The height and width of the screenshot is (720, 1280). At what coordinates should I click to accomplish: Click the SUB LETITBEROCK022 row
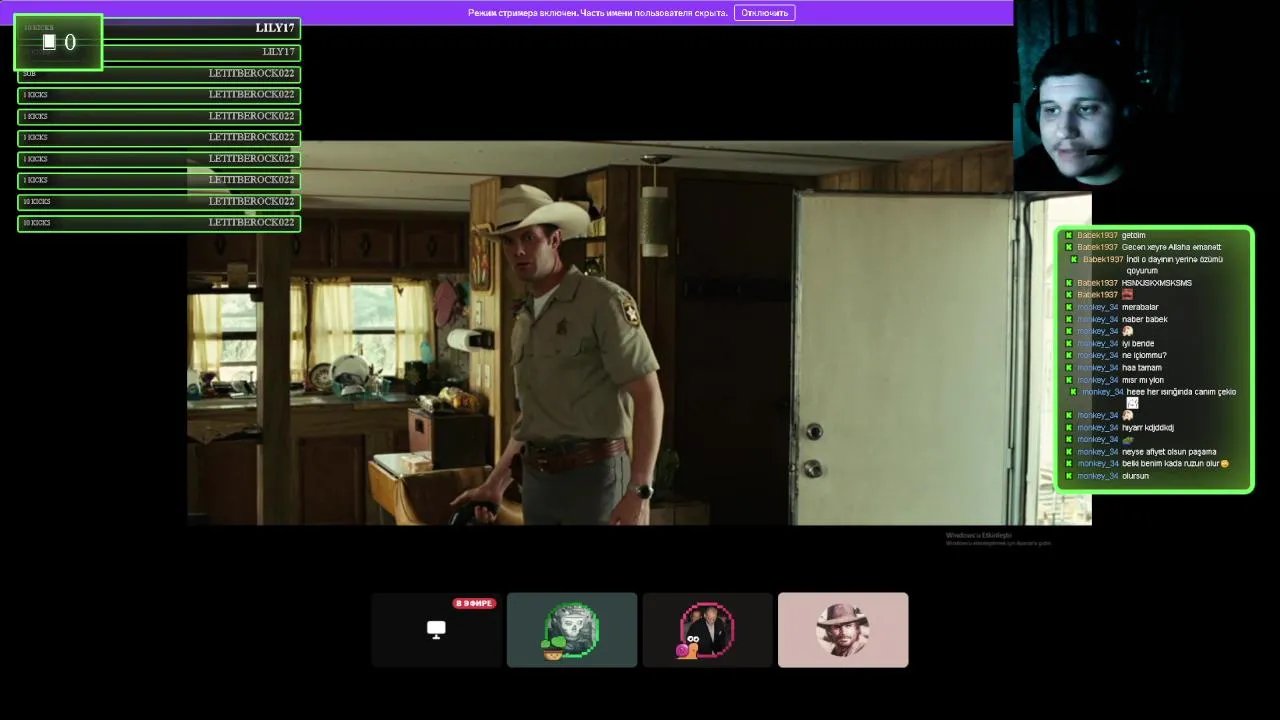tap(159, 74)
